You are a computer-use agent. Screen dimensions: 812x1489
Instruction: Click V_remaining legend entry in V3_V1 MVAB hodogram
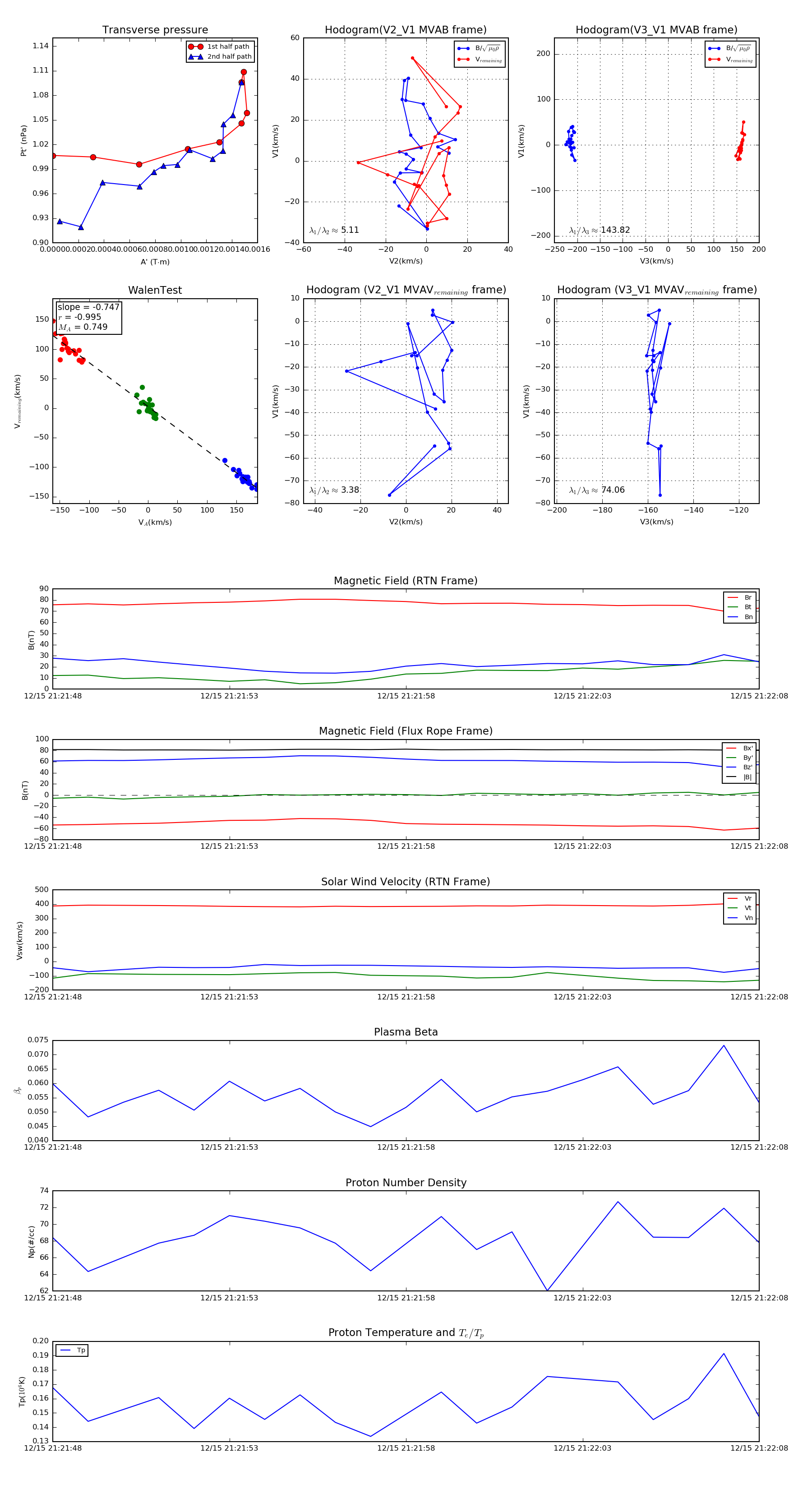(x=730, y=60)
